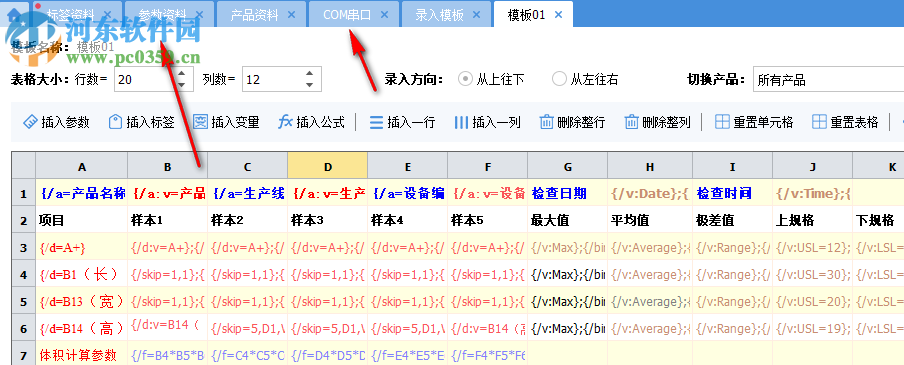
Task: Decrease the 列数 column count
Action: 310,85
